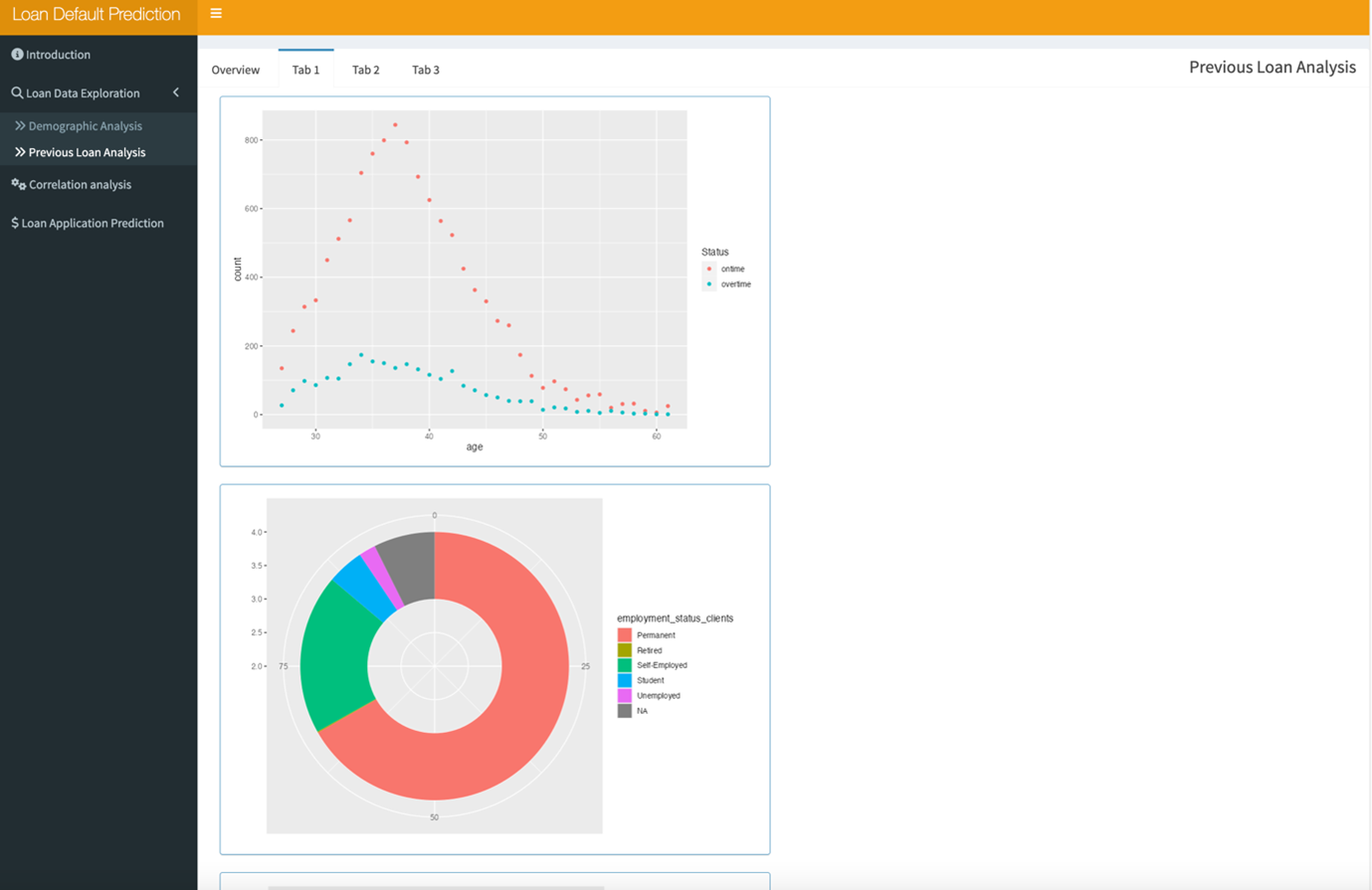Open Loan Application Prediction page
1372x890 pixels.
93,224
